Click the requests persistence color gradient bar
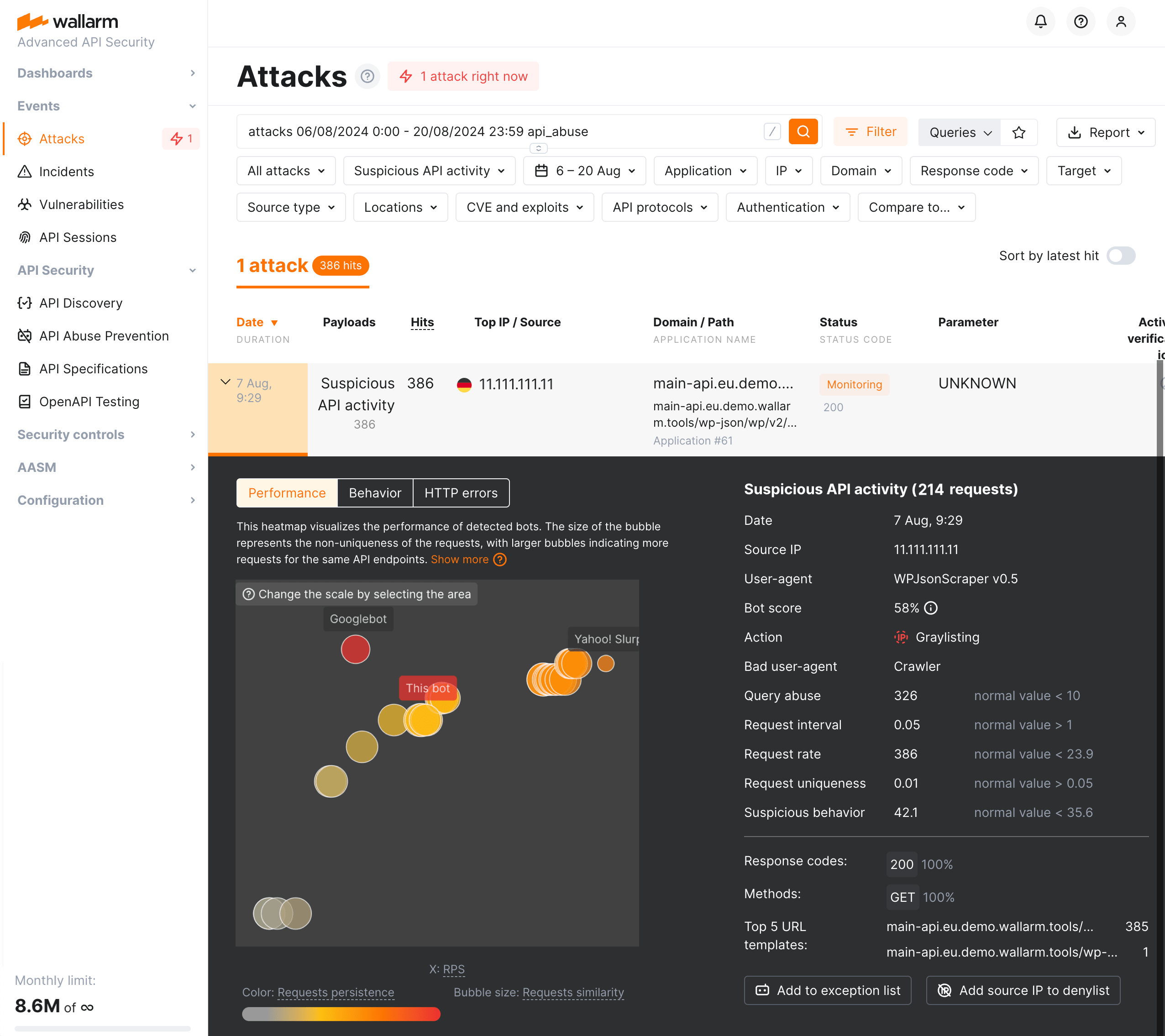The image size is (1165, 1036). [x=341, y=1014]
